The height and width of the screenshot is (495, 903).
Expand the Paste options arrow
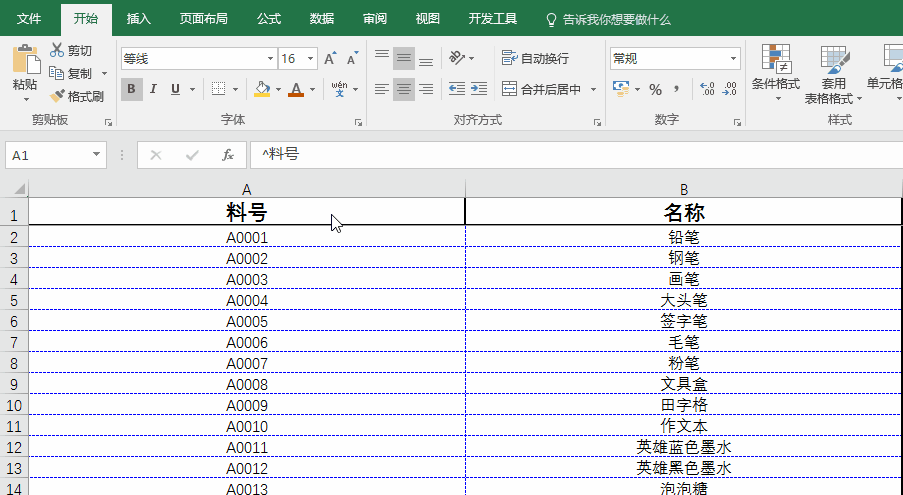coord(25,99)
